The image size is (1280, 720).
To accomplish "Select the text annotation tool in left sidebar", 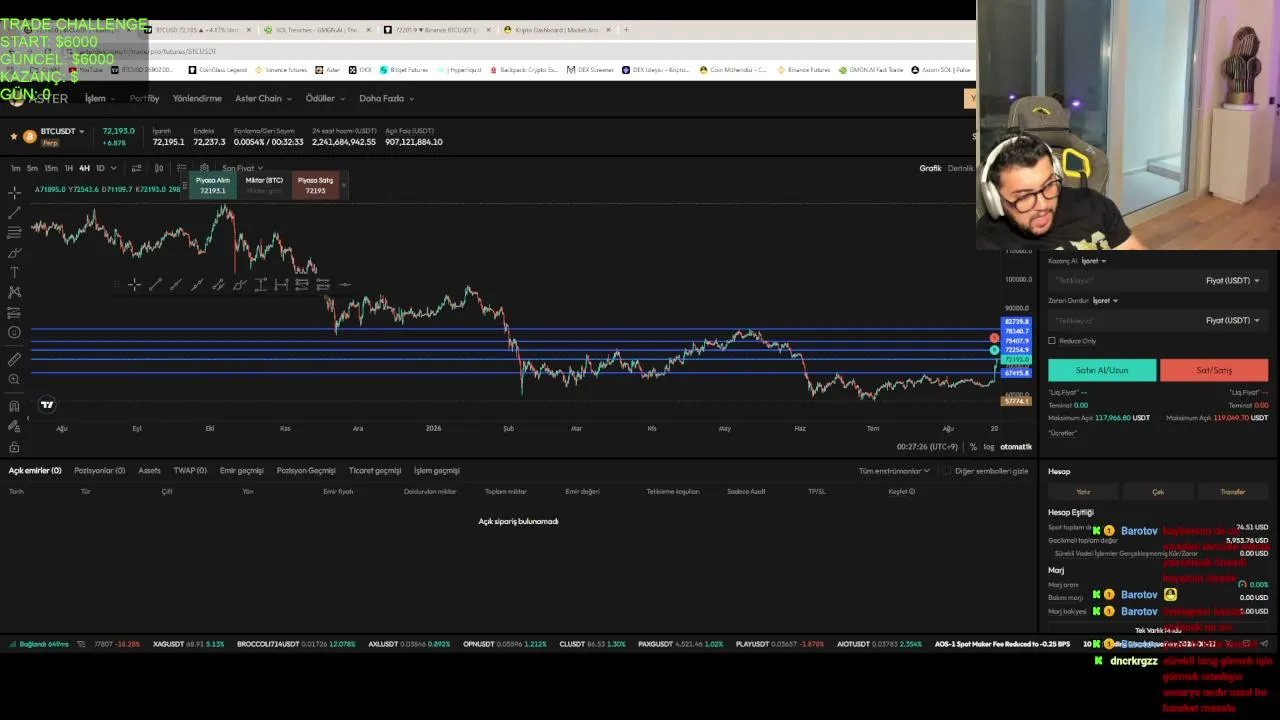I will coord(14,272).
